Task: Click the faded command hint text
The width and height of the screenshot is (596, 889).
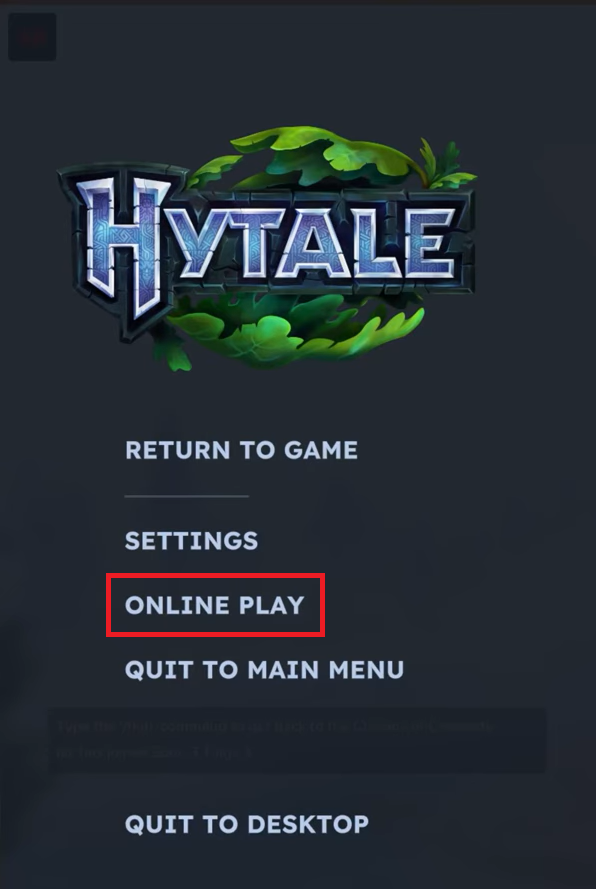Action: coord(276,739)
